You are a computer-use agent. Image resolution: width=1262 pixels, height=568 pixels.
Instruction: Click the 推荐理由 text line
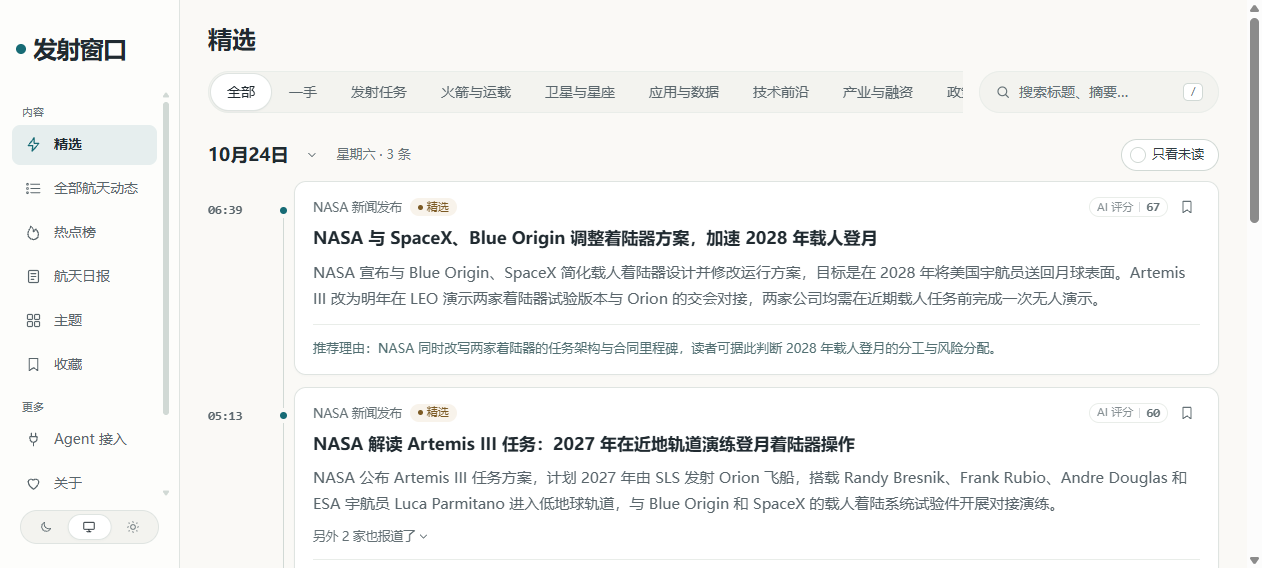tap(655, 349)
